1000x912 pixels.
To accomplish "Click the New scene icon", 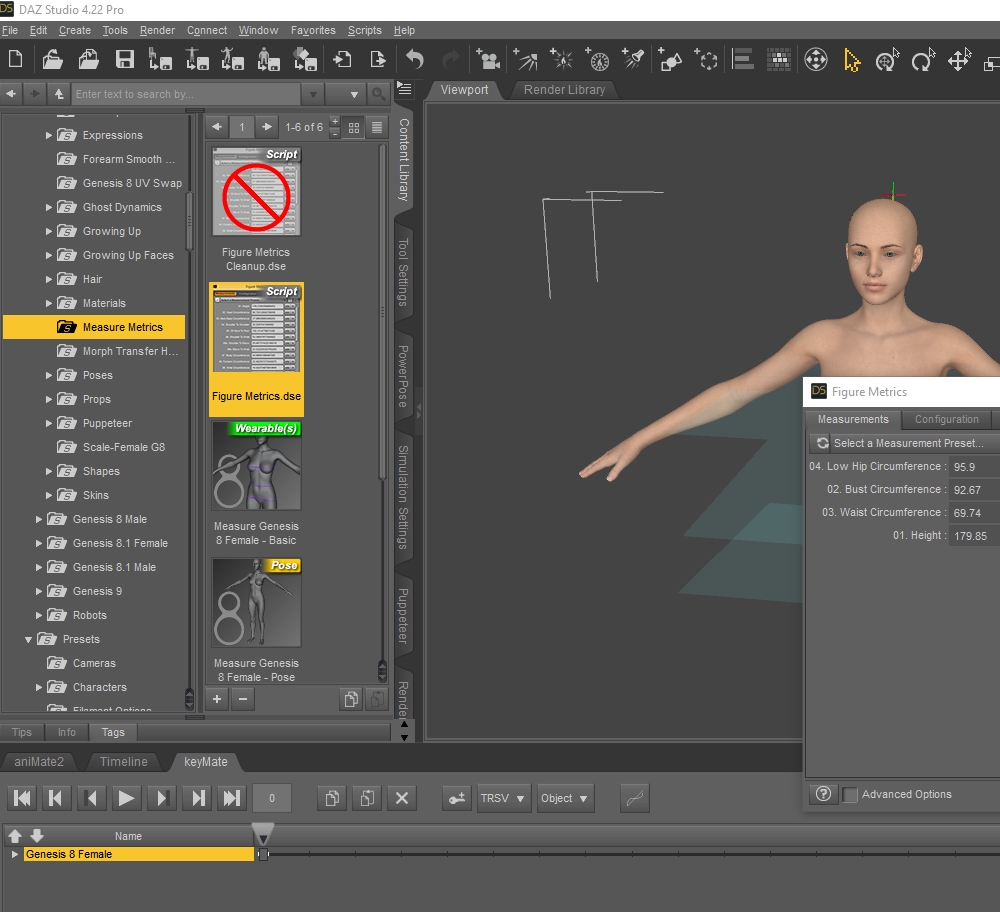I will pyautogui.click(x=15, y=60).
